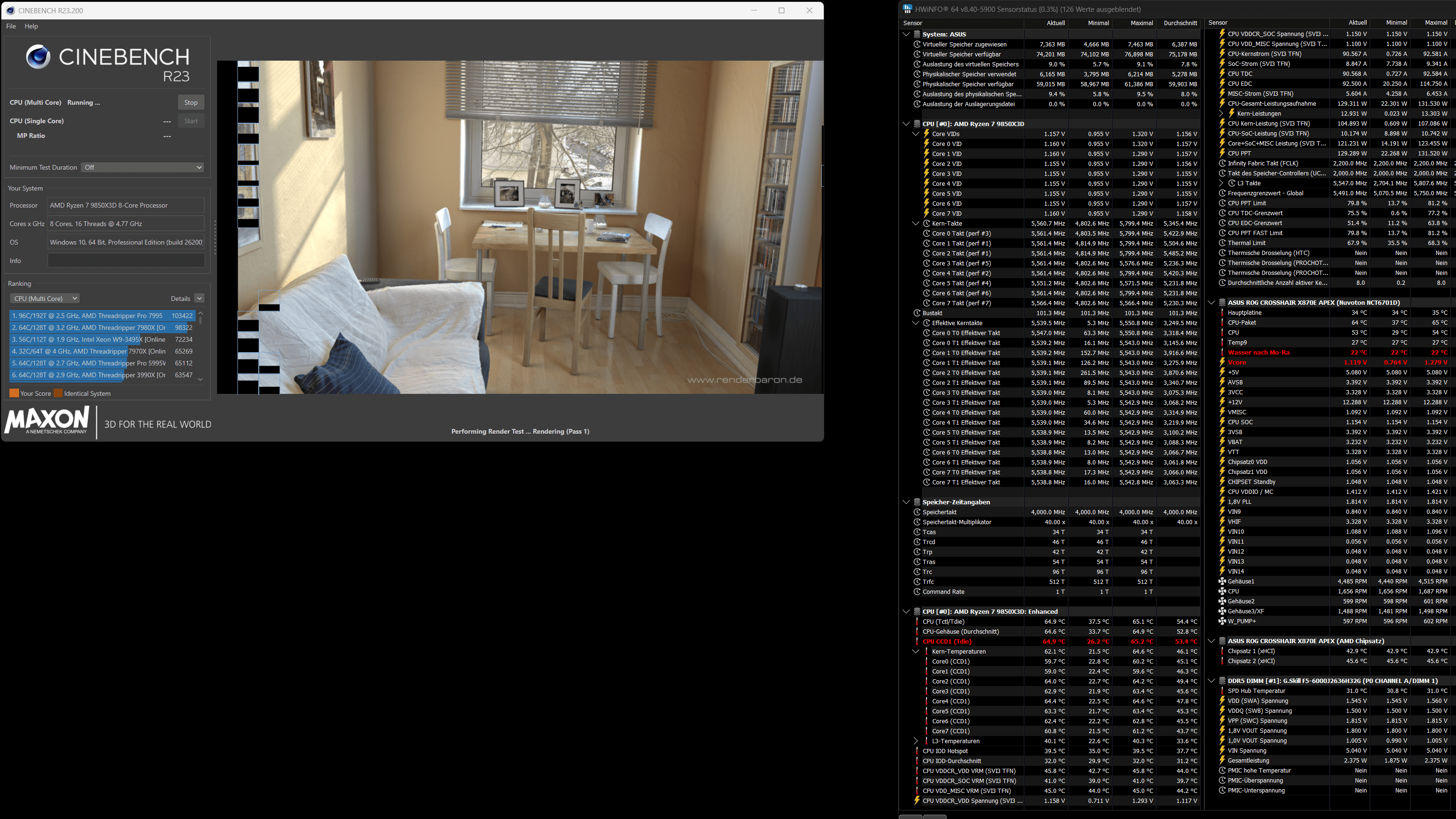This screenshot has height=819, width=1456.
Task: Open the Help menu in Cinebench
Action: pos(31,26)
